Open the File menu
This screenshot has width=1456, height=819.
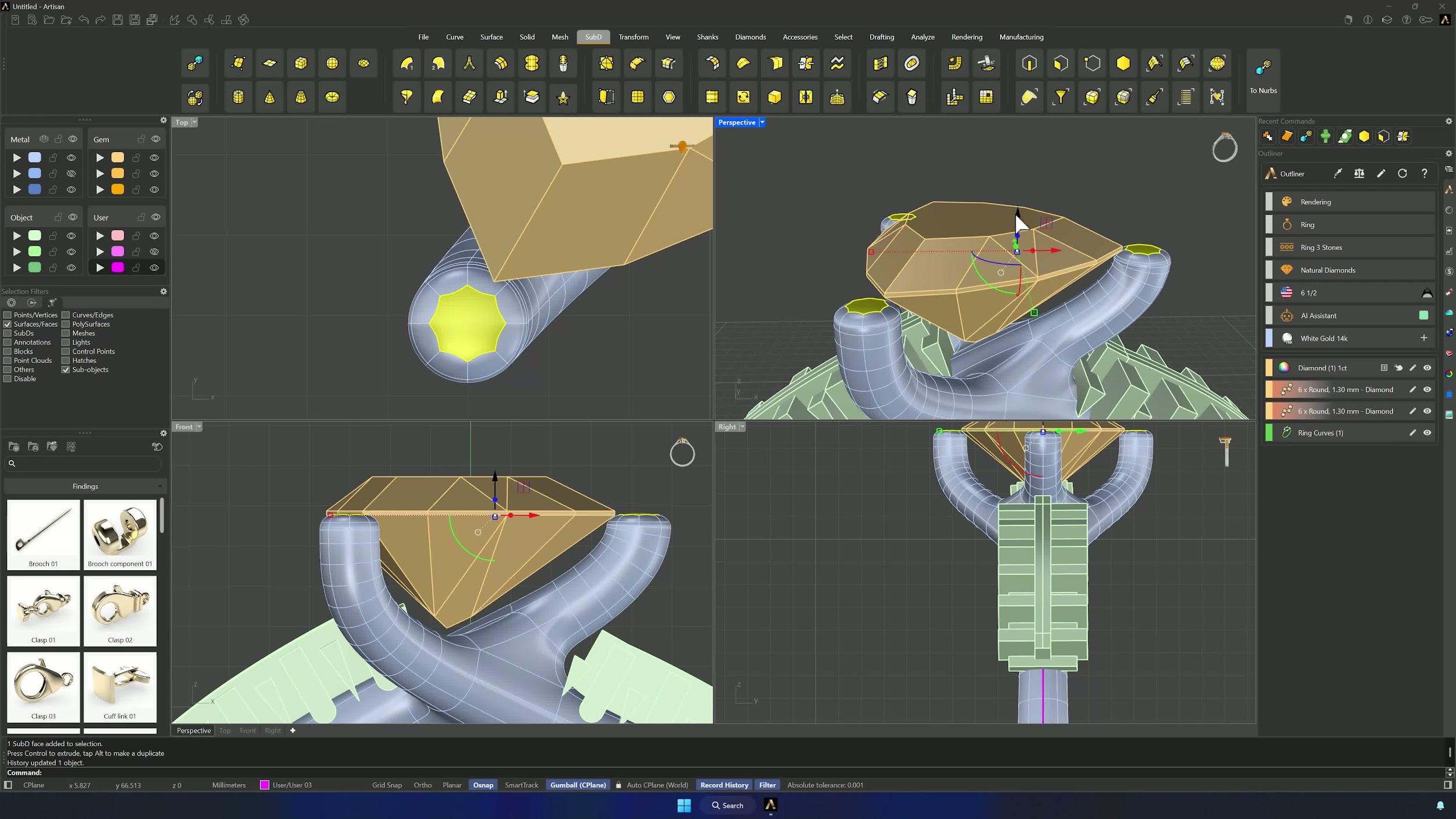click(423, 37)
